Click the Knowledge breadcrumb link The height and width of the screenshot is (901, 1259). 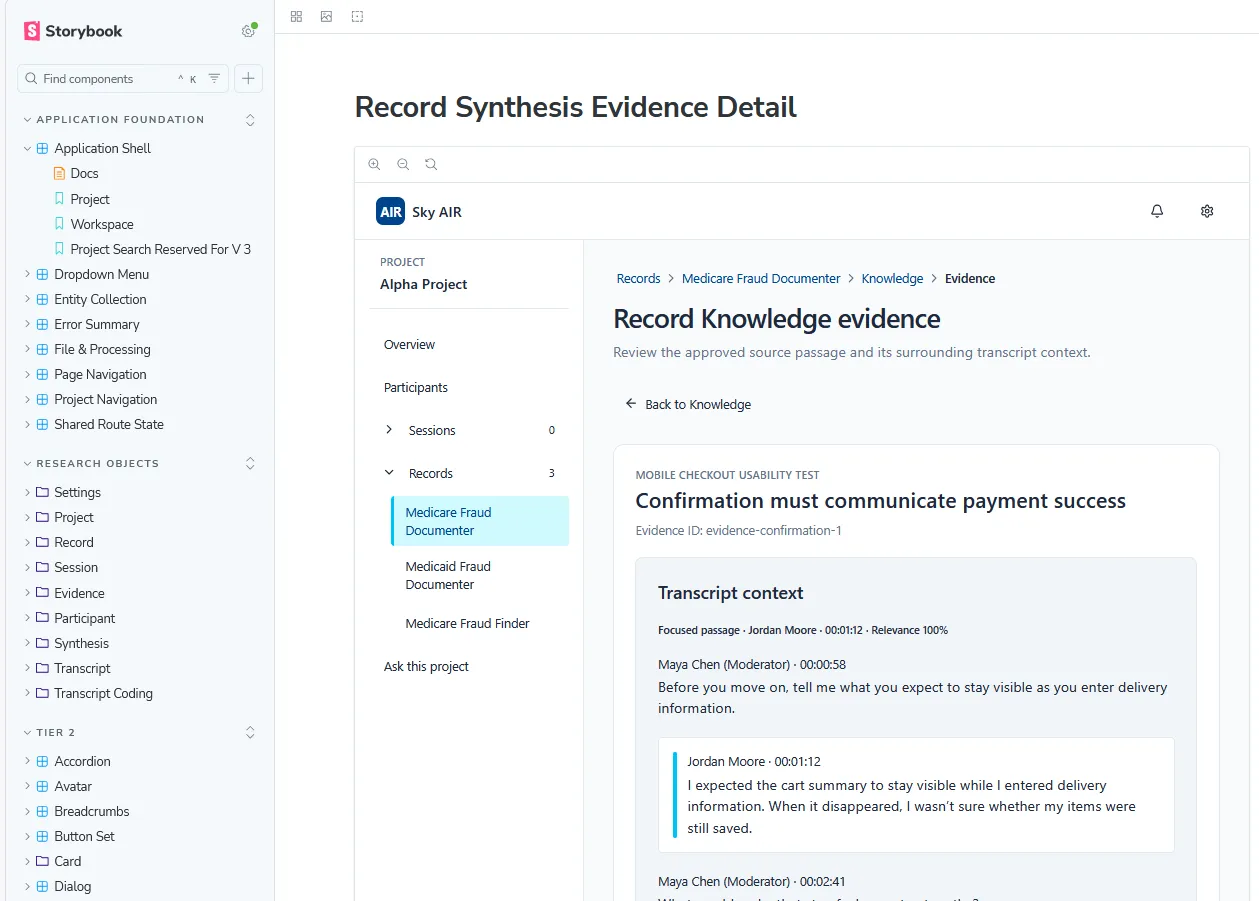(x=892, y=278)
